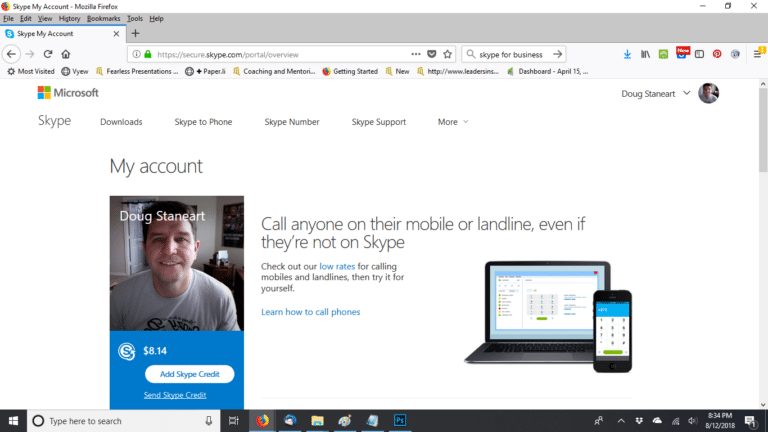Close the Skype My Account tab

pyautogui.click(x=116, y=34)
